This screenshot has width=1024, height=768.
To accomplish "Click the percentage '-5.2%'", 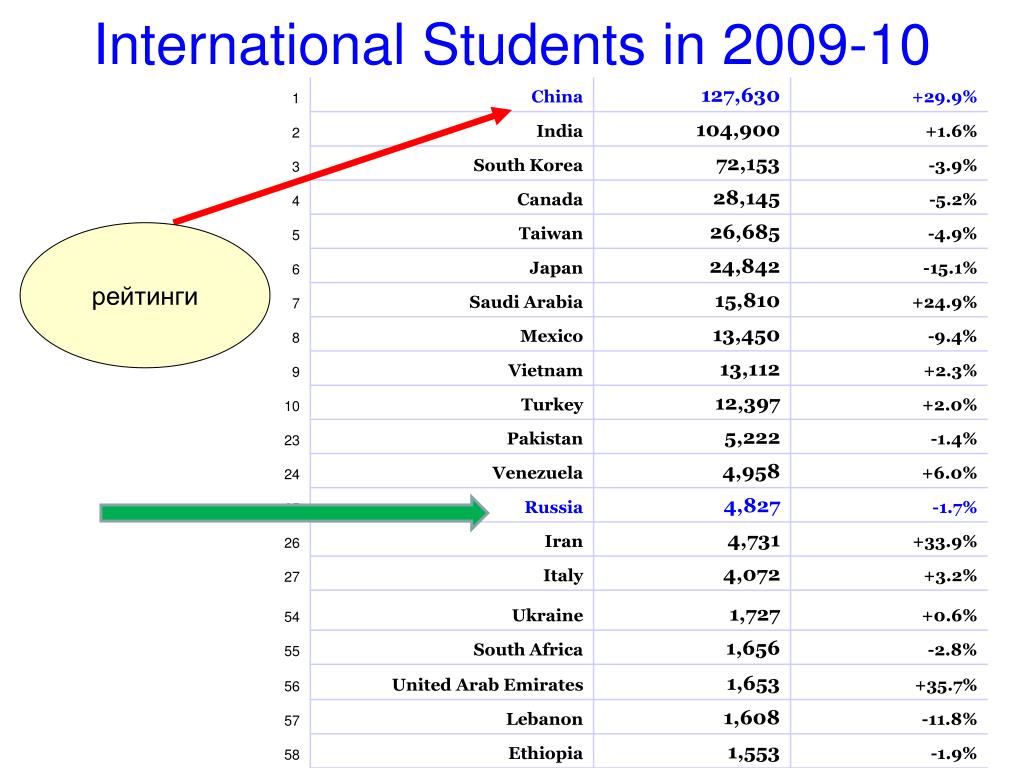I will (x=953, y=200).
